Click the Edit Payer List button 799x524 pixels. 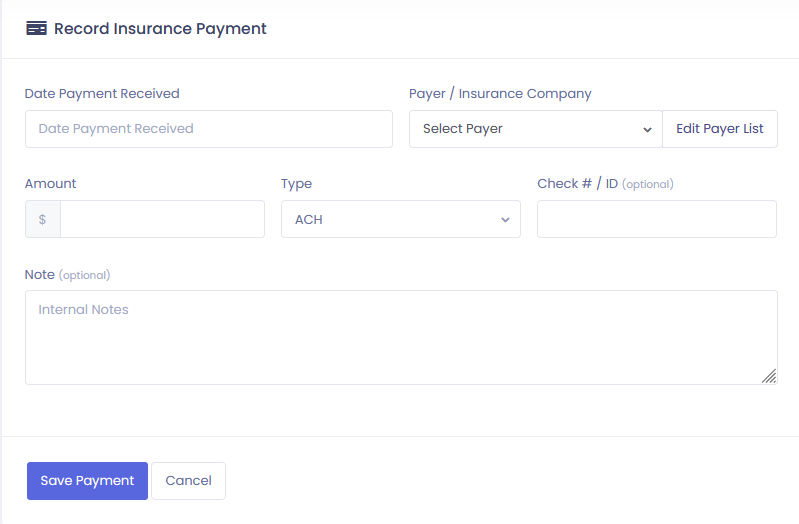(720, 129)
